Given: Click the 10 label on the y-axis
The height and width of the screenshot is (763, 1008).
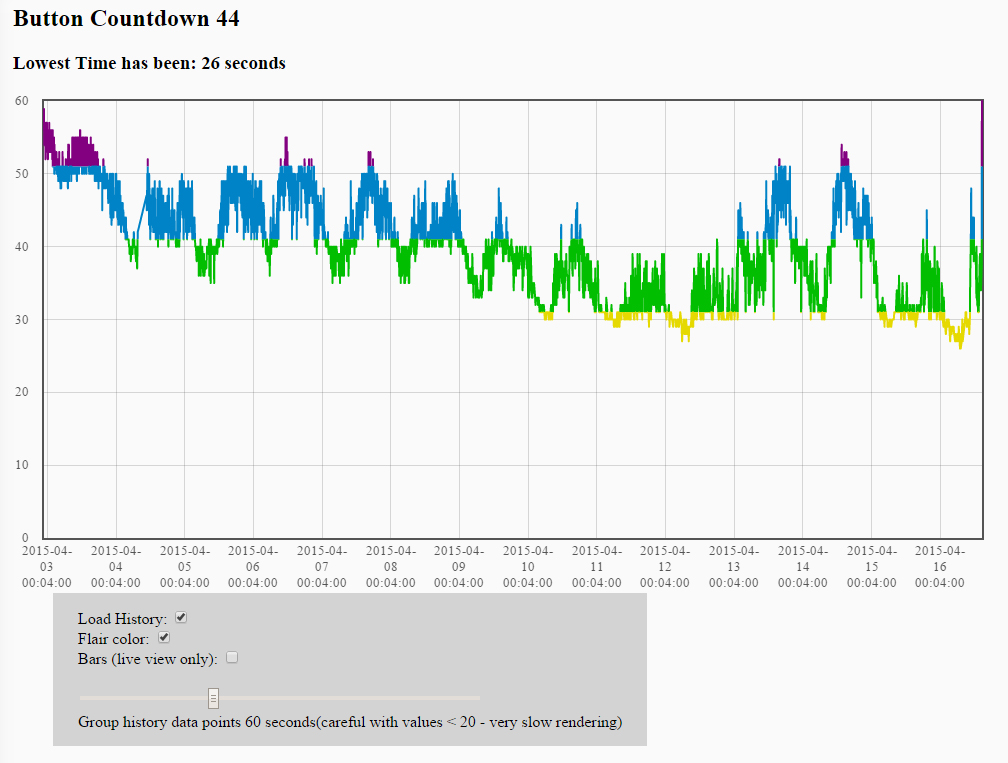Looking at the screenshot, I should pos(21,465).
